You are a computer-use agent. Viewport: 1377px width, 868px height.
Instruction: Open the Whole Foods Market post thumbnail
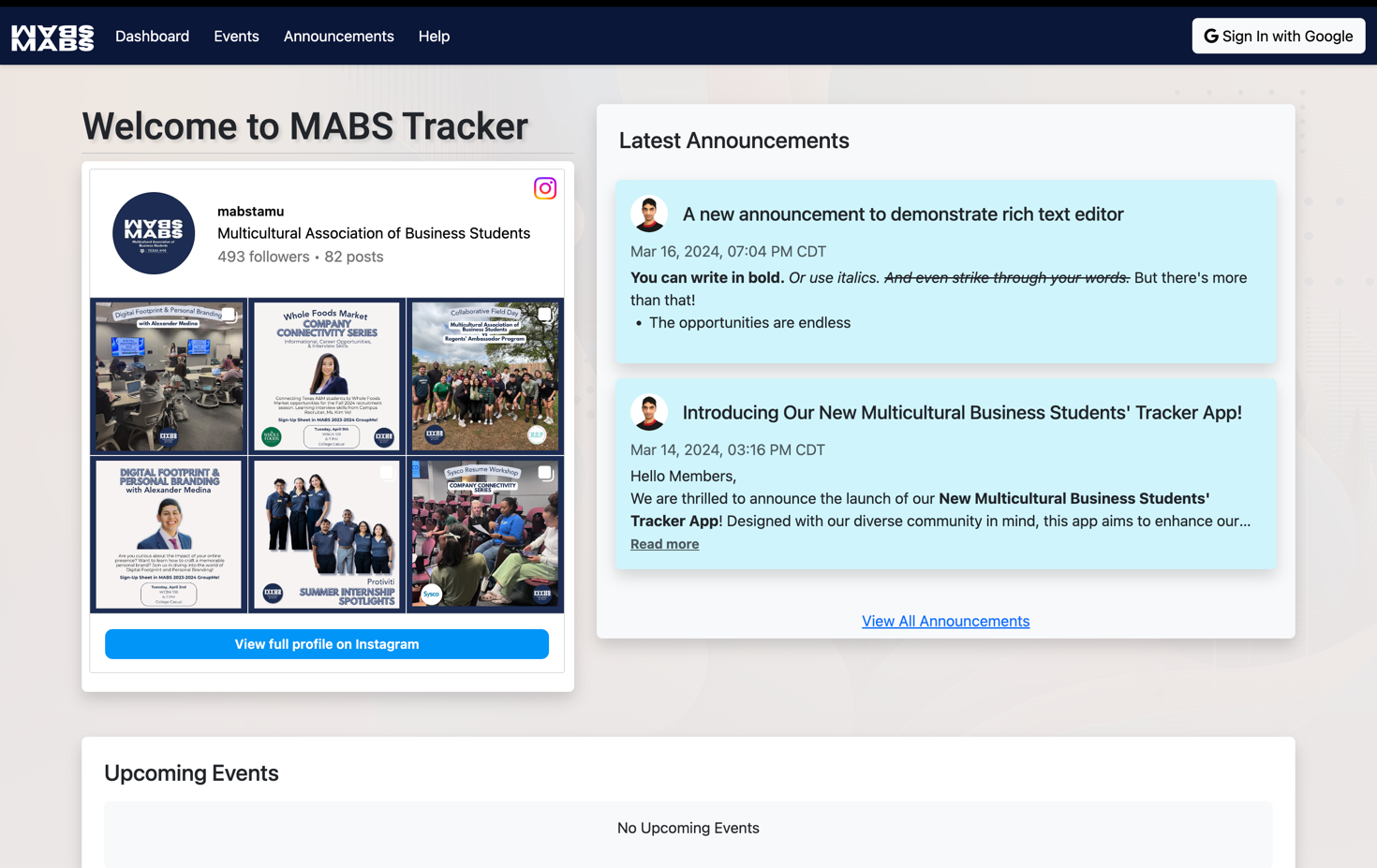pos(327,376)
